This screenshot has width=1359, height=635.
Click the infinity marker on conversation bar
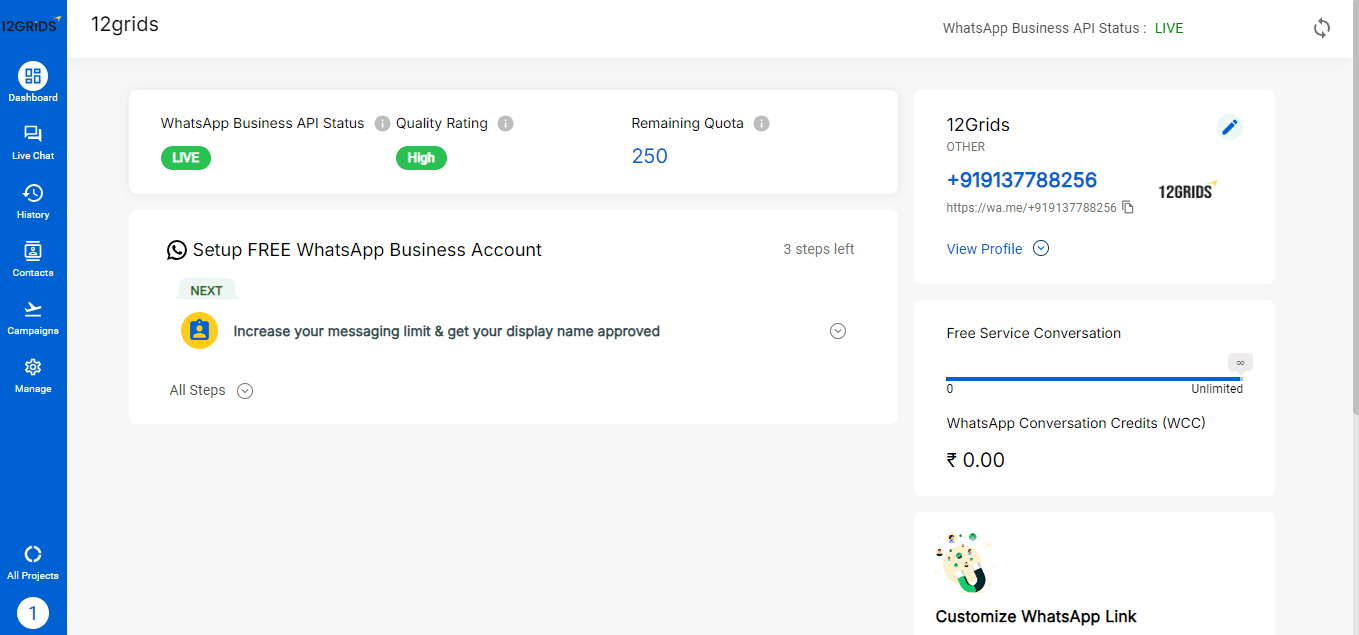pos(1240,362)
